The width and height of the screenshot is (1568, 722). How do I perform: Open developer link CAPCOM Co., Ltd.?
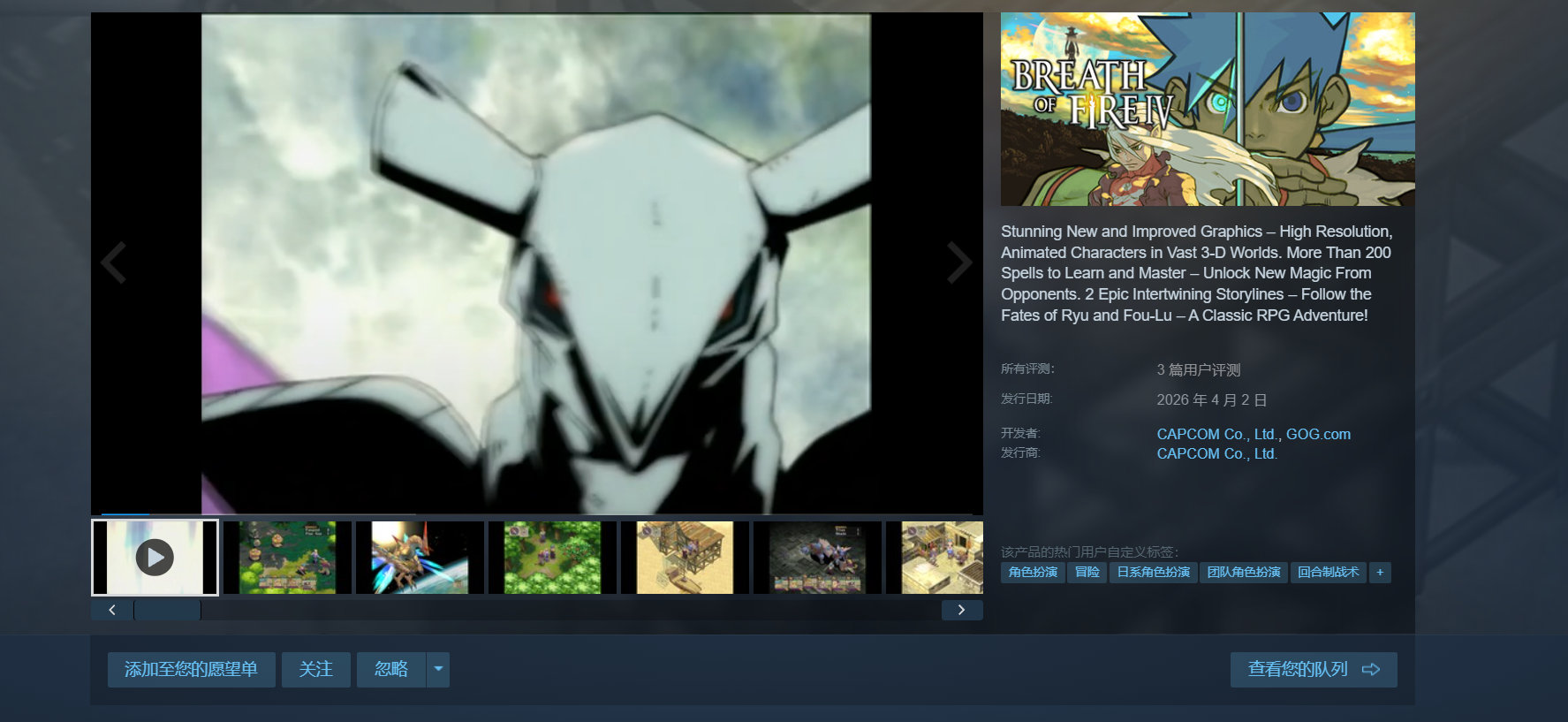(x=1217, y=434)
